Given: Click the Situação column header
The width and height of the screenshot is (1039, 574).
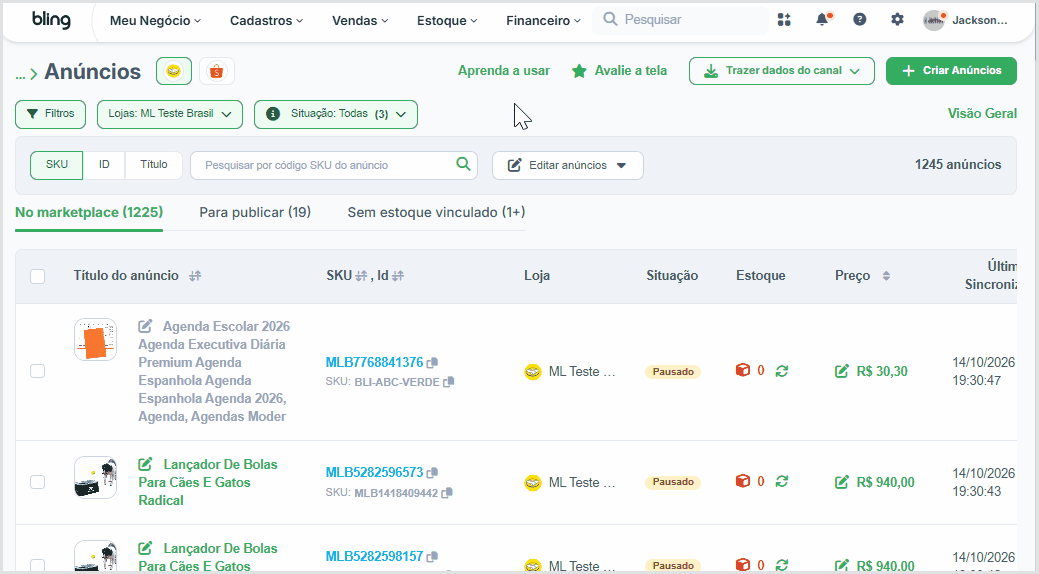Looking at the screenshot, I should 672,276.
